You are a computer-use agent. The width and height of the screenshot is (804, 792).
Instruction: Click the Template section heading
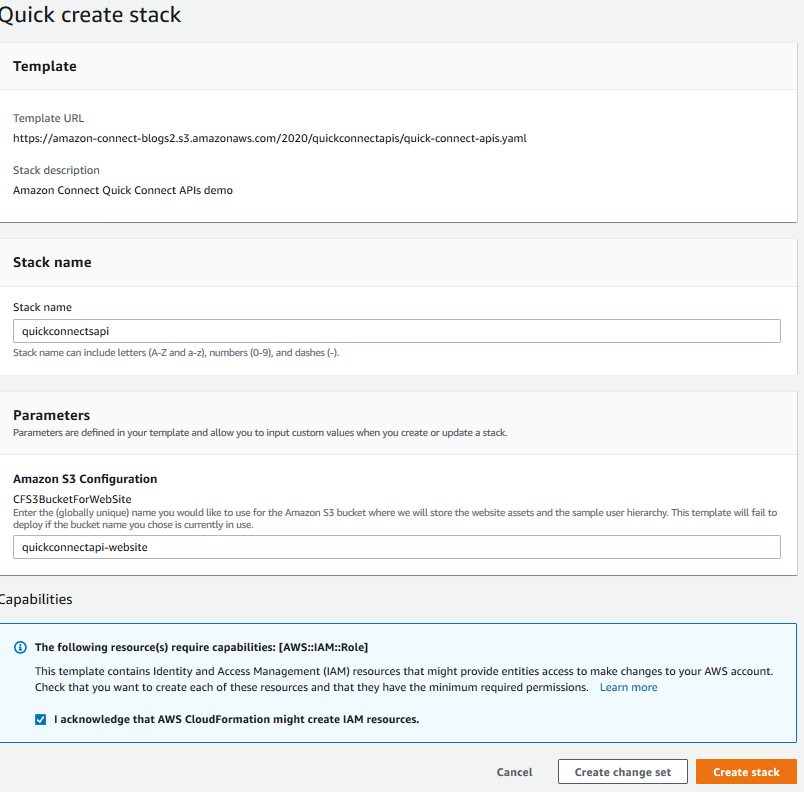coord(45,66)
